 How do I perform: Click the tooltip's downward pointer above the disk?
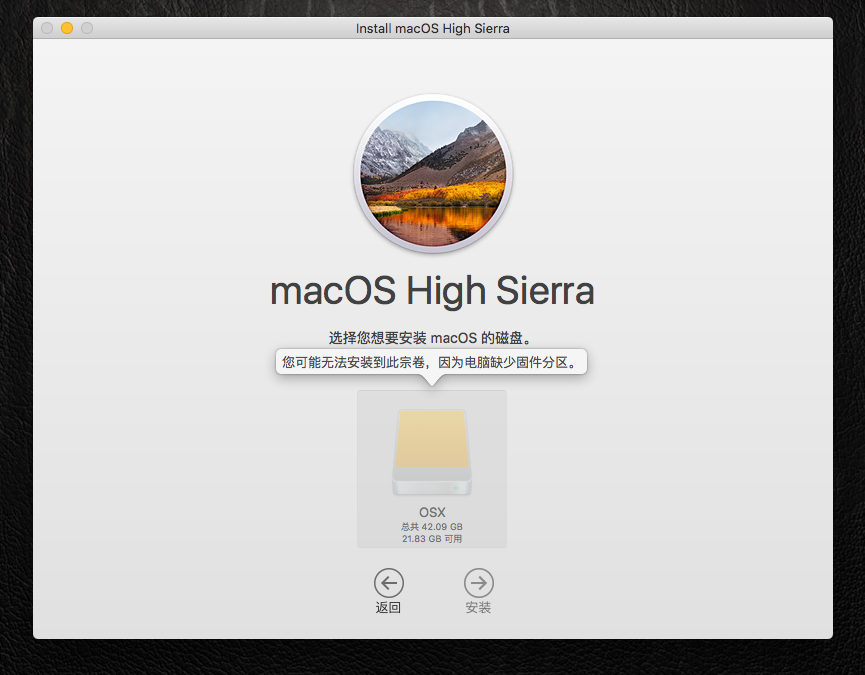click(432, 380)
